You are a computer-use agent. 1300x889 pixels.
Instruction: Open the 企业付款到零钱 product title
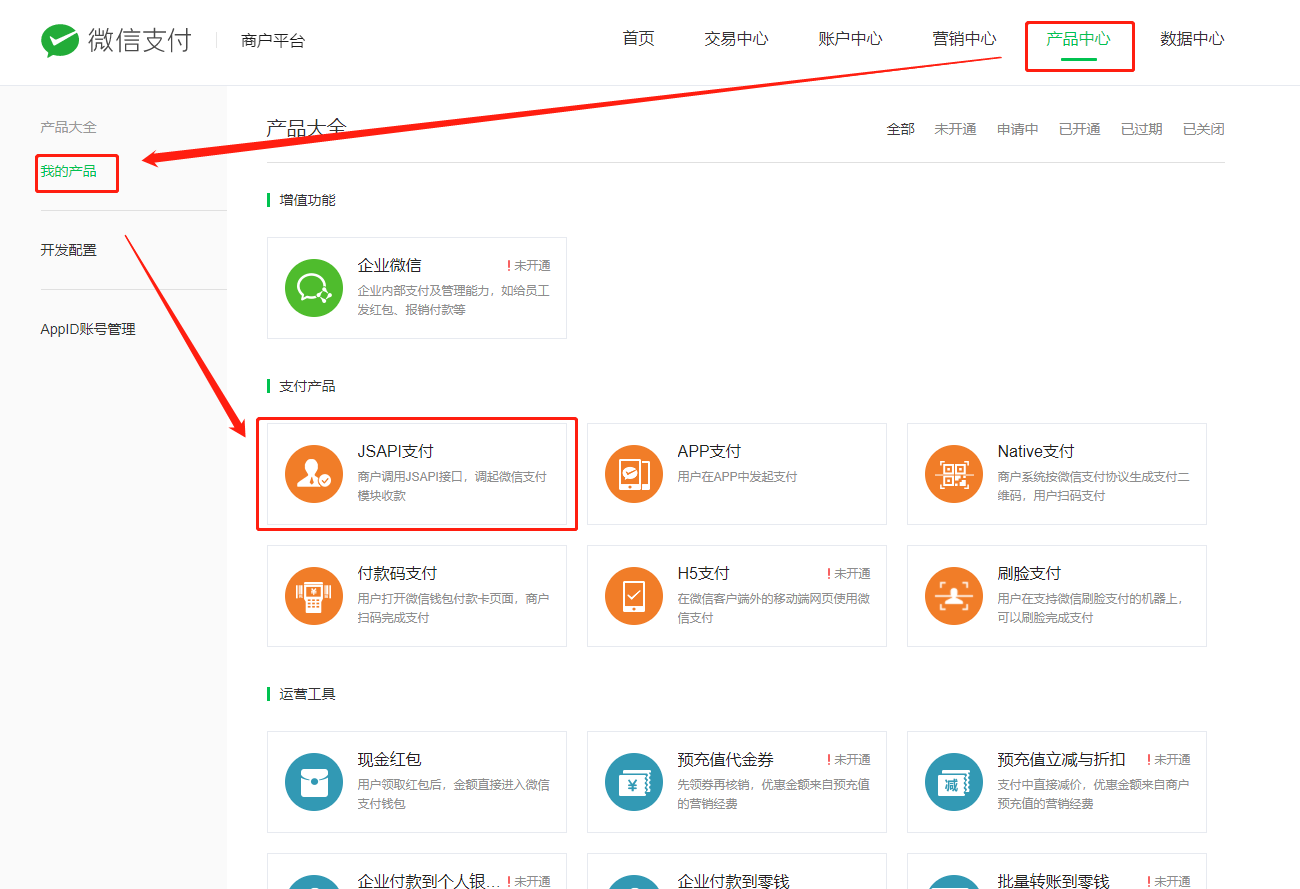click(733, 881)
